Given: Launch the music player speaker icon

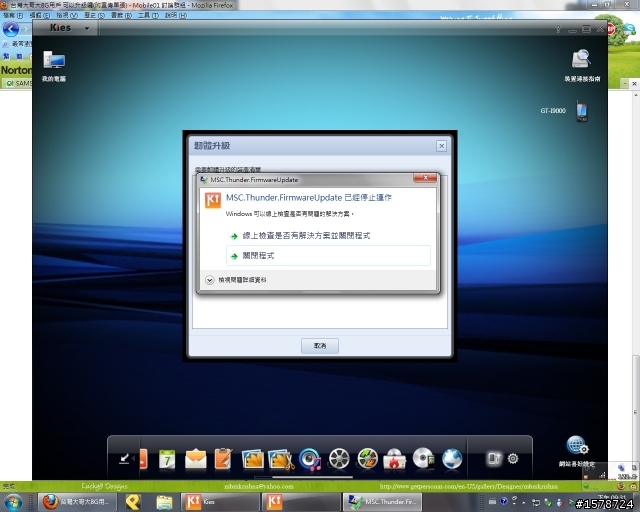Looking at the screenshot, I should point(309,459).
